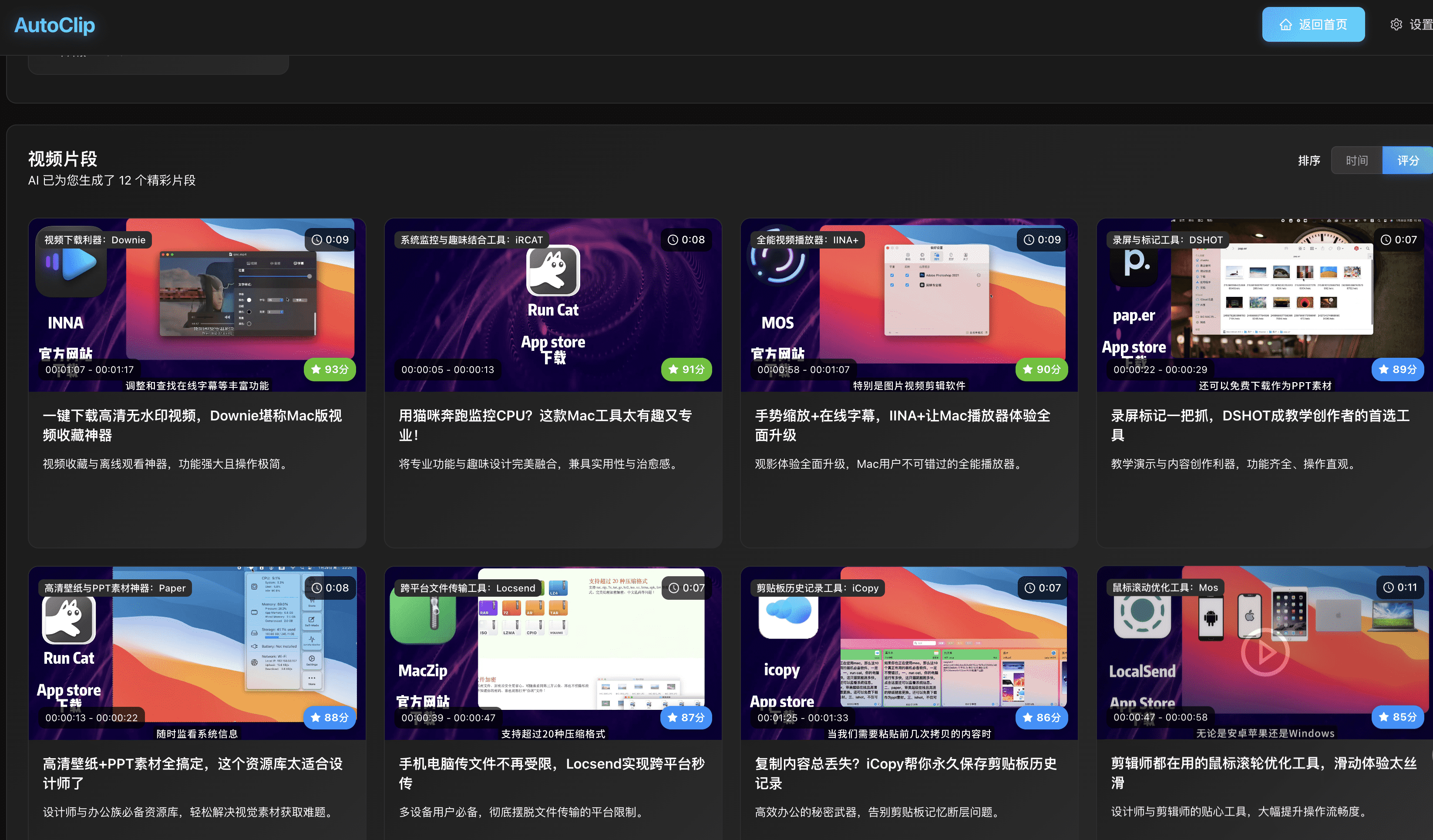Click the 00:00:05 - 00:00:13 time range
This screenshot has width=1433, height=840.
pos(447,370)
